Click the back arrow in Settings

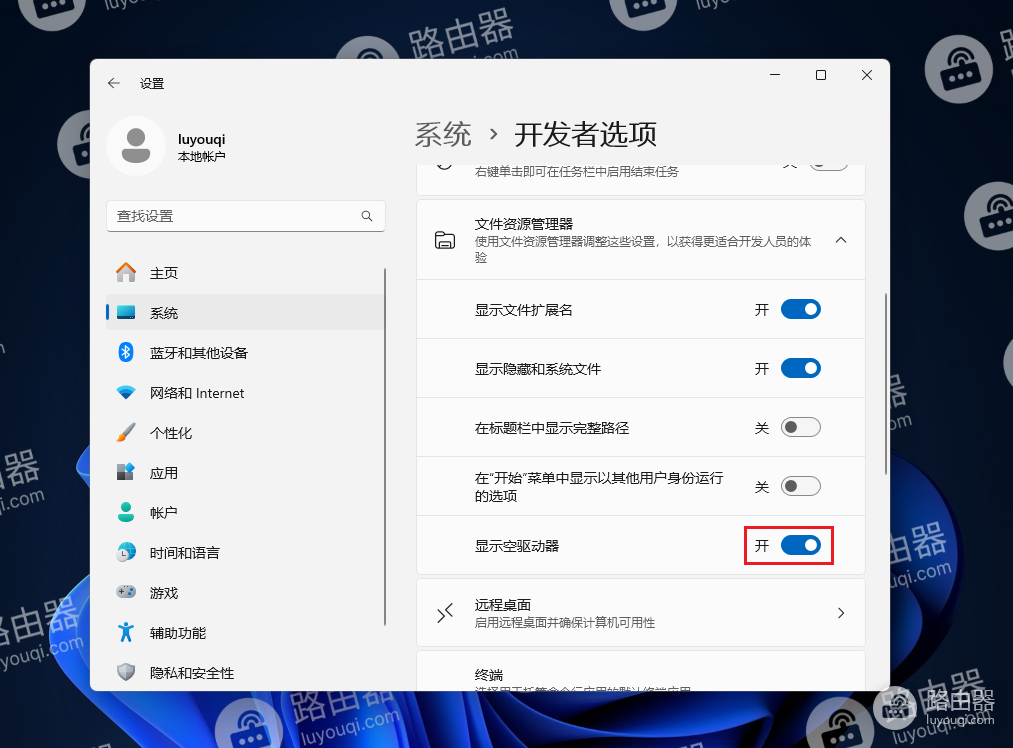114,83
